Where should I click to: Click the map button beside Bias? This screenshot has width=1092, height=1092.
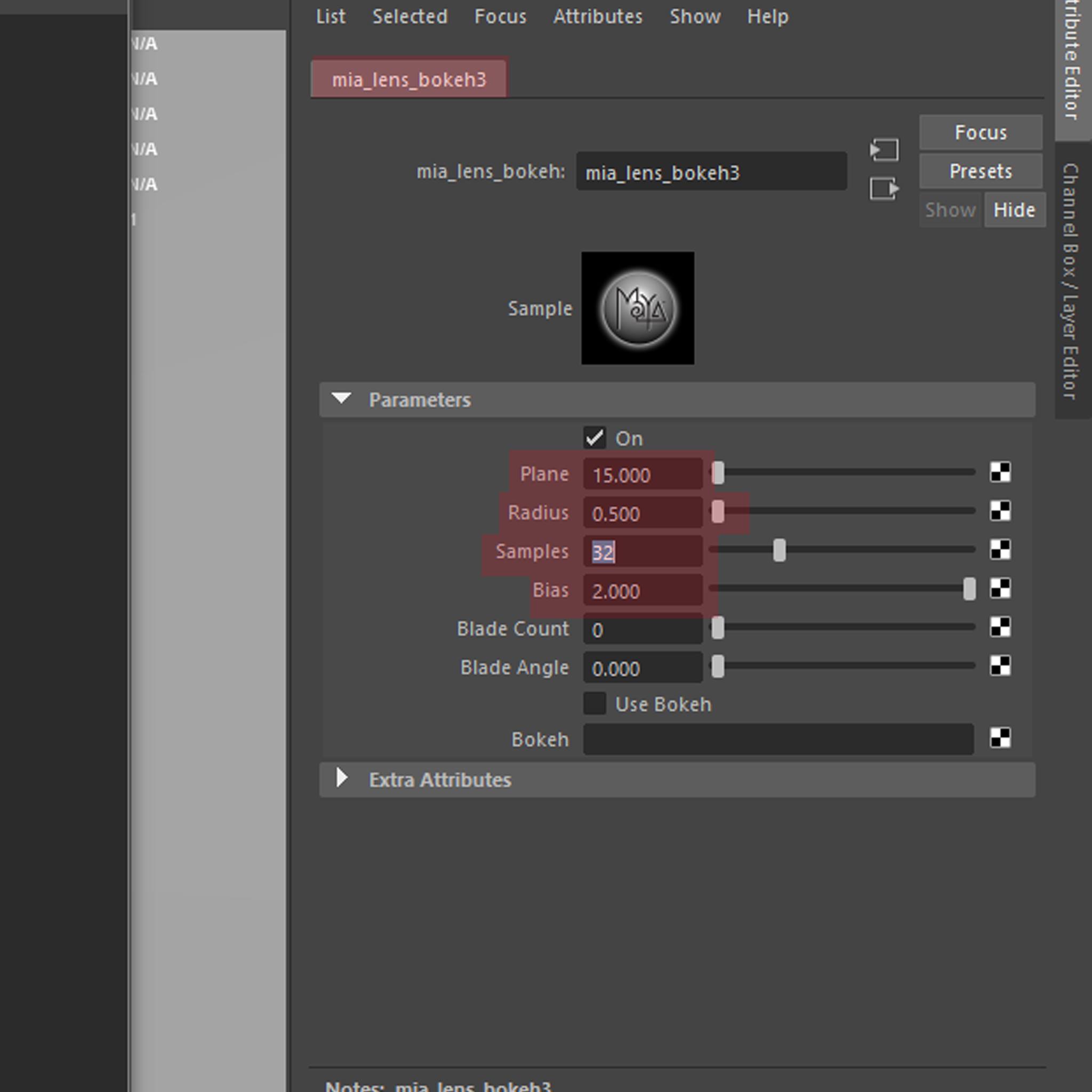[x=1000, y=589]
